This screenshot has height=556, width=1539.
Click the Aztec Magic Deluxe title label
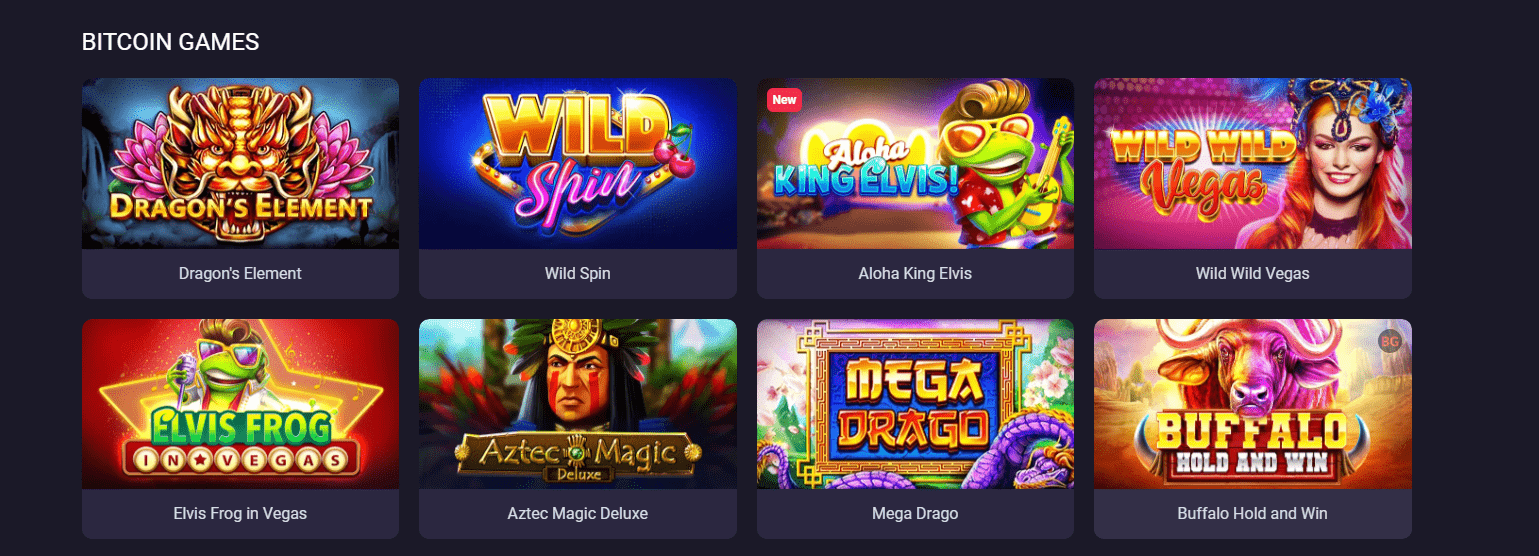click(578, 513)
